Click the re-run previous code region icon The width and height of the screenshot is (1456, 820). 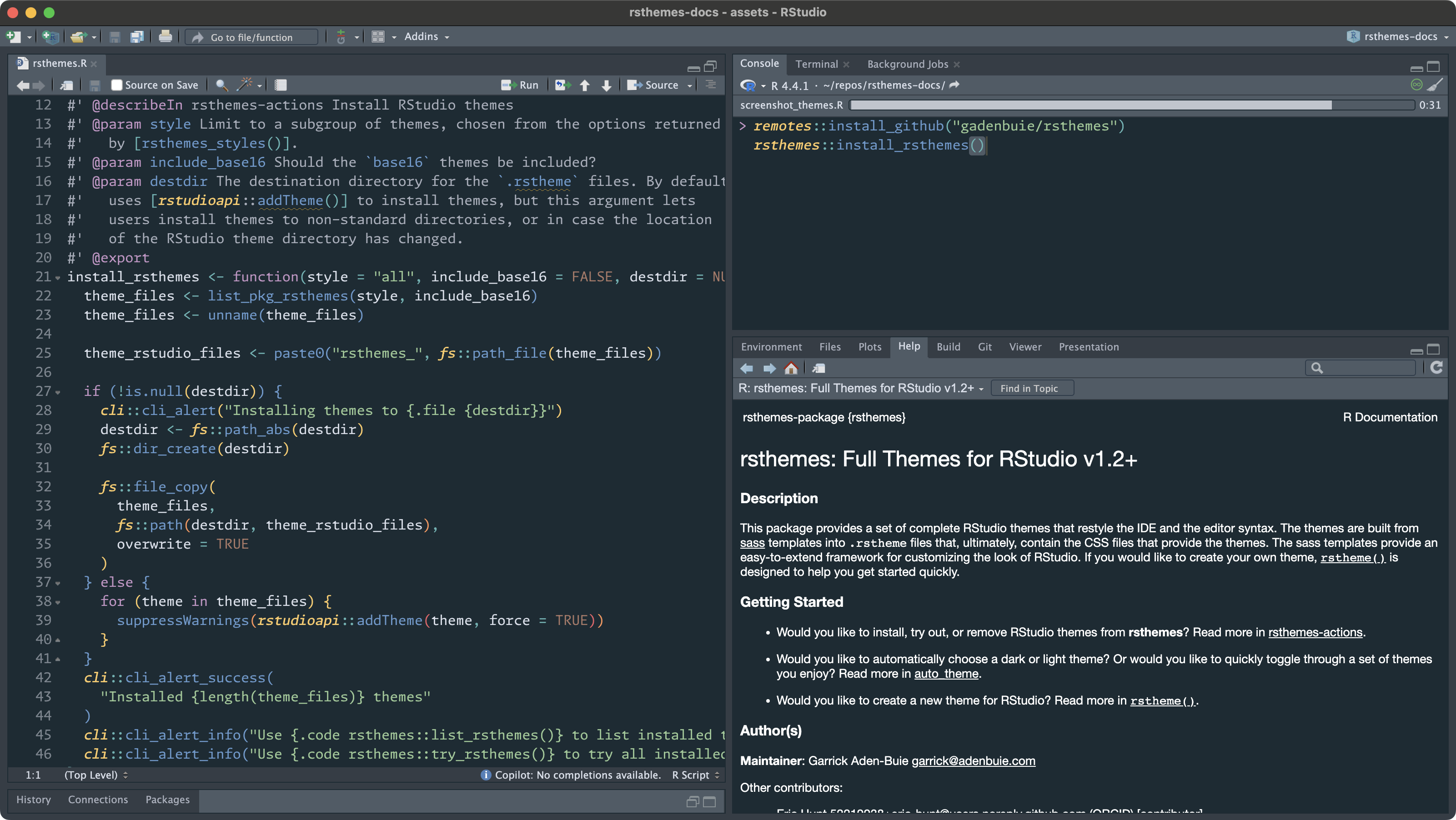[x=562, y=85]
